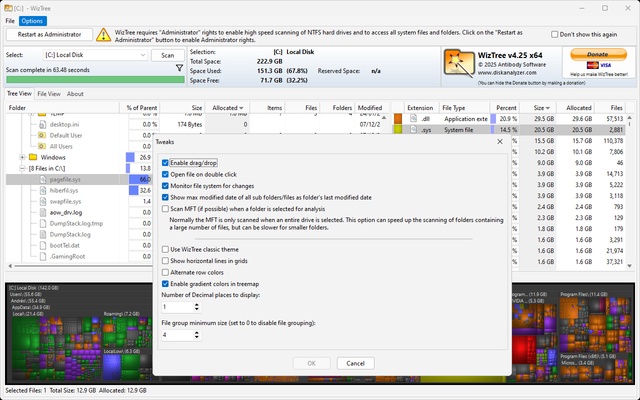Adjust the decimal places spinner arrows
Viewport: 640px width, 400px height.
point(197,307)
